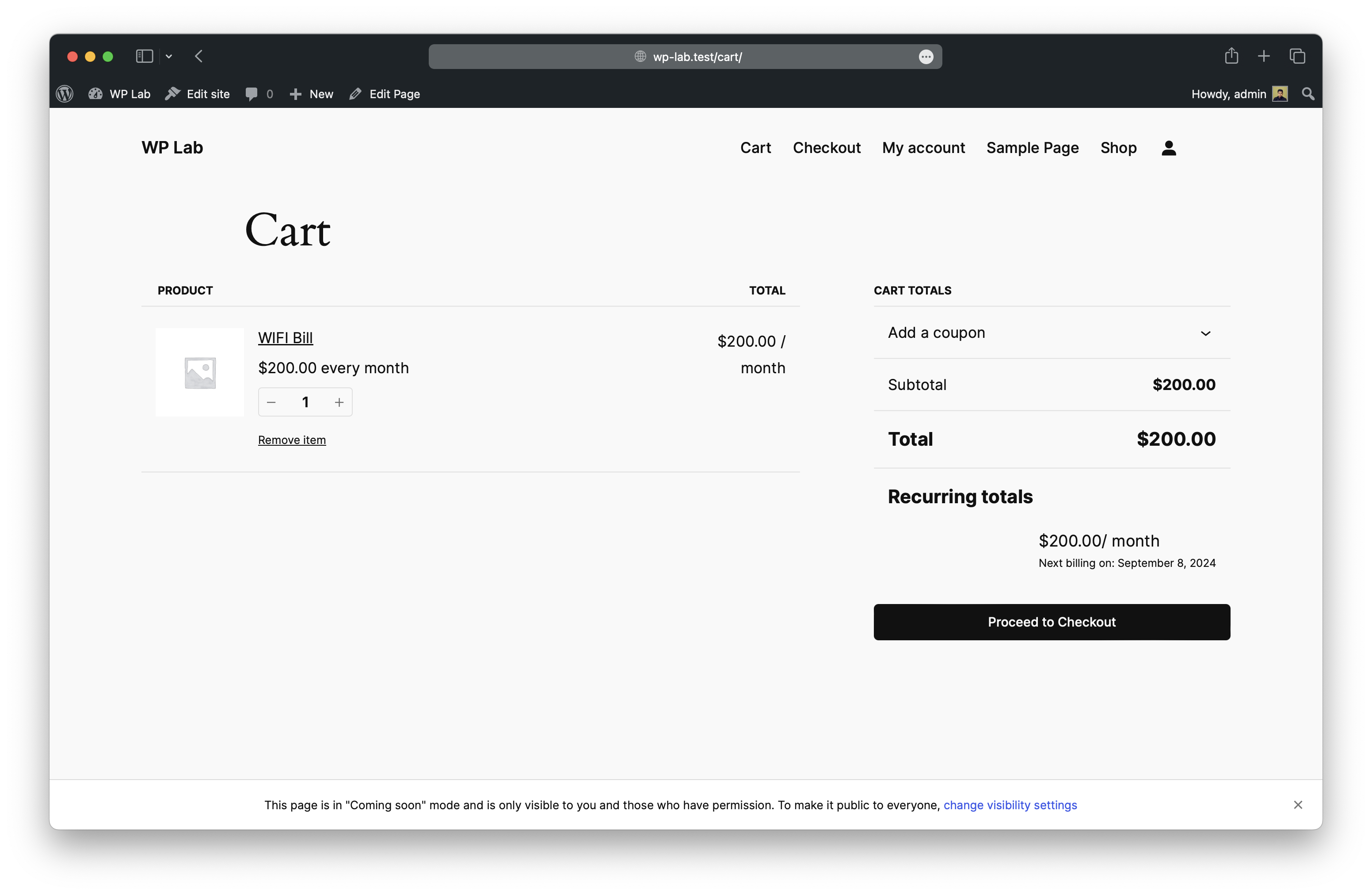Click the comments bubble in admin bar
The height and width of the screenshot is (895, 1372).
(252, 94)
